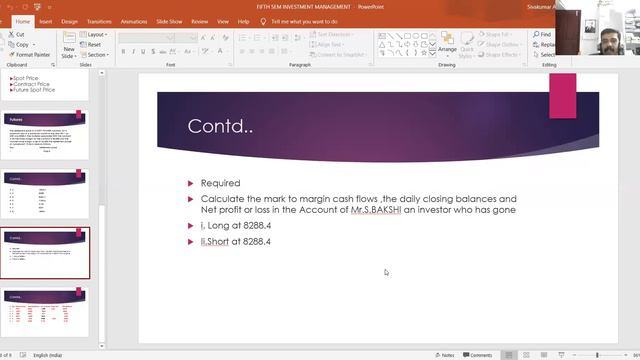Image resolution: width=640 pixels, height=360 pixels.
Task: Open the Animations ribbon tab
Action: pyautogui.click(x=134, y=22)
